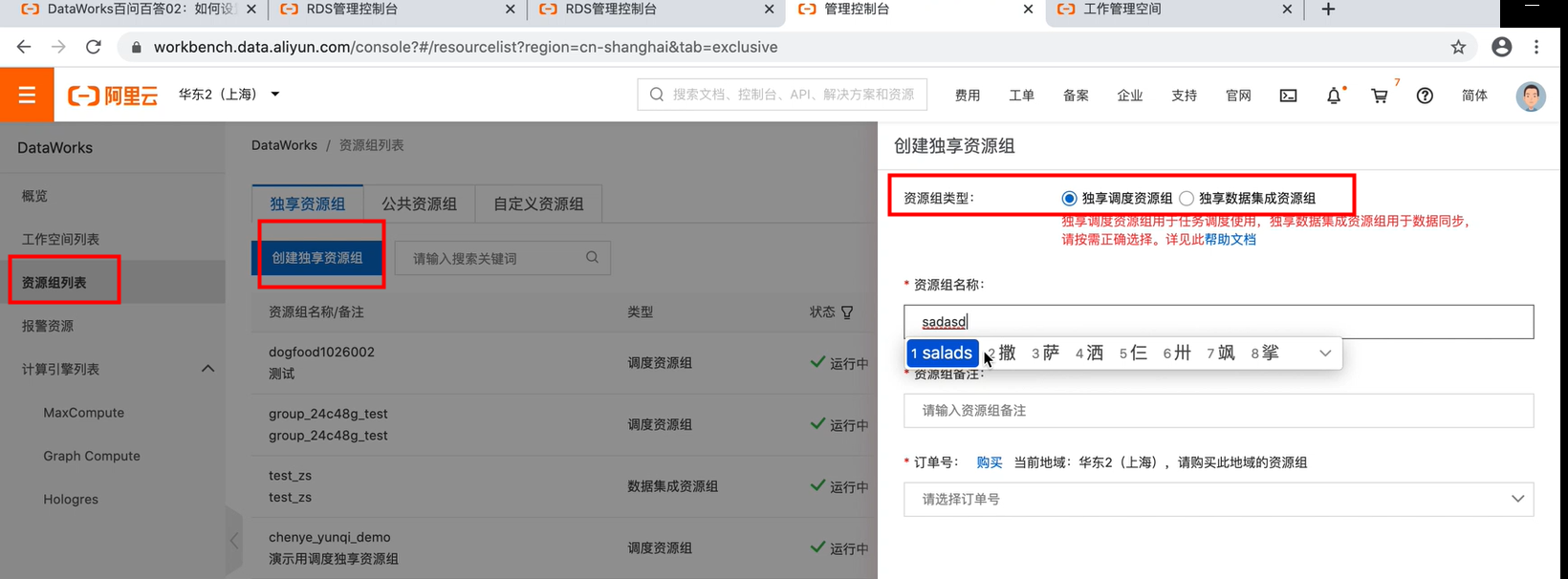Close the 管理控制台 browser tab
1568x579 pixels.
[1028, 10]
